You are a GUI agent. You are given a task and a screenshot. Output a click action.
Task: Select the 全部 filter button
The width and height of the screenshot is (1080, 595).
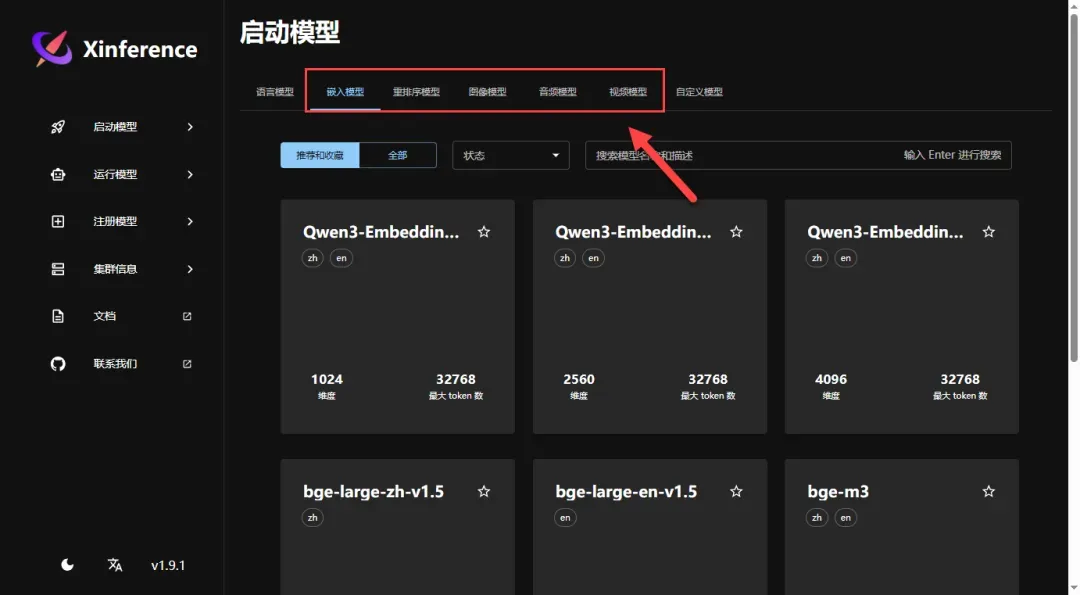(397, 155)
